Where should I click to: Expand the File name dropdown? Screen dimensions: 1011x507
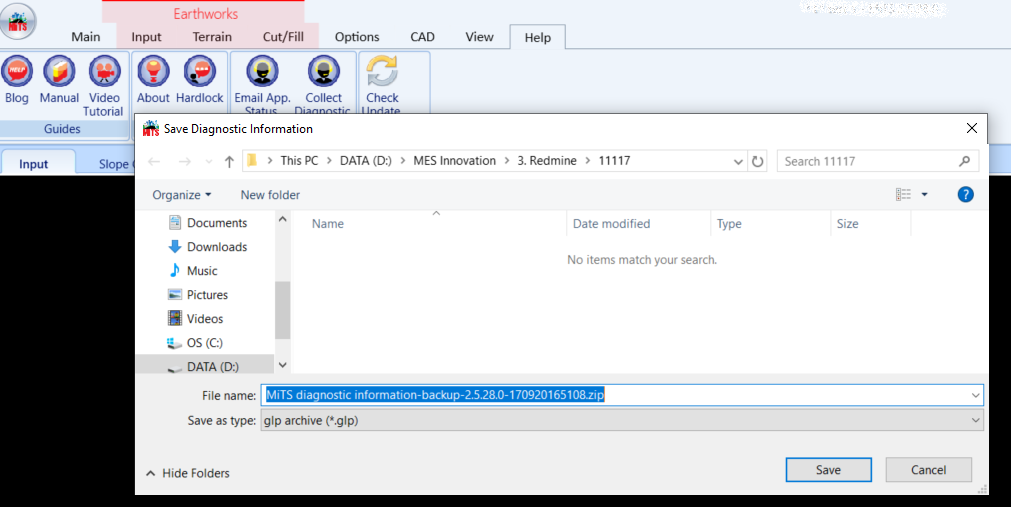[975, 395]
